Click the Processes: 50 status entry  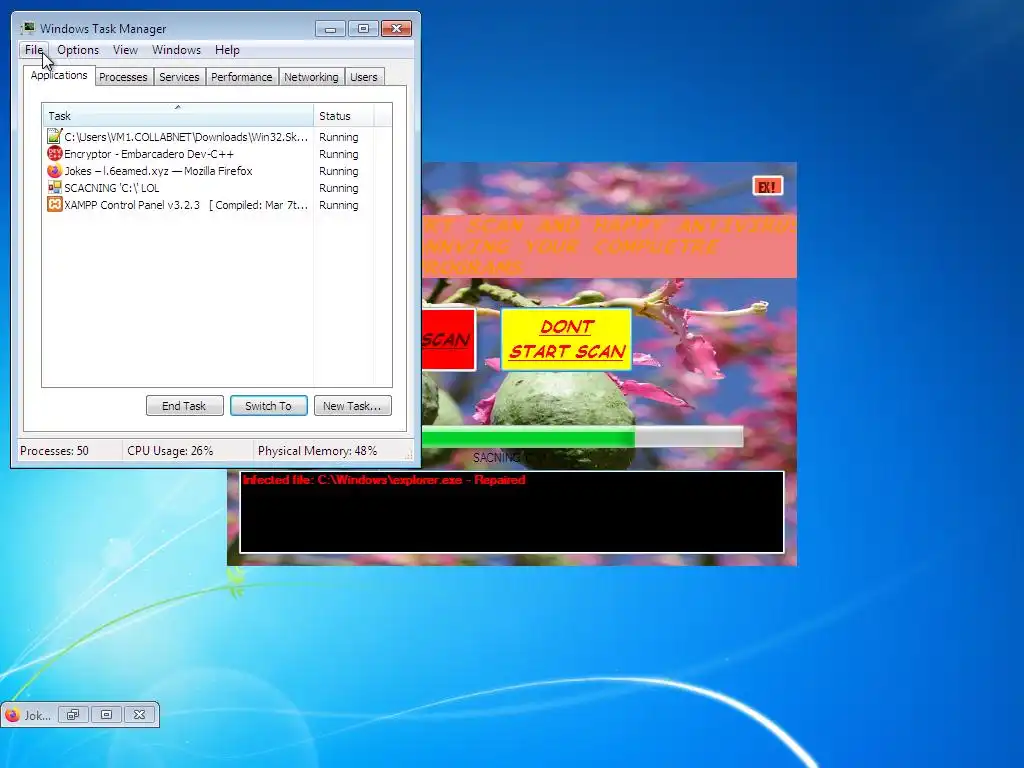[x=54, y=451]
